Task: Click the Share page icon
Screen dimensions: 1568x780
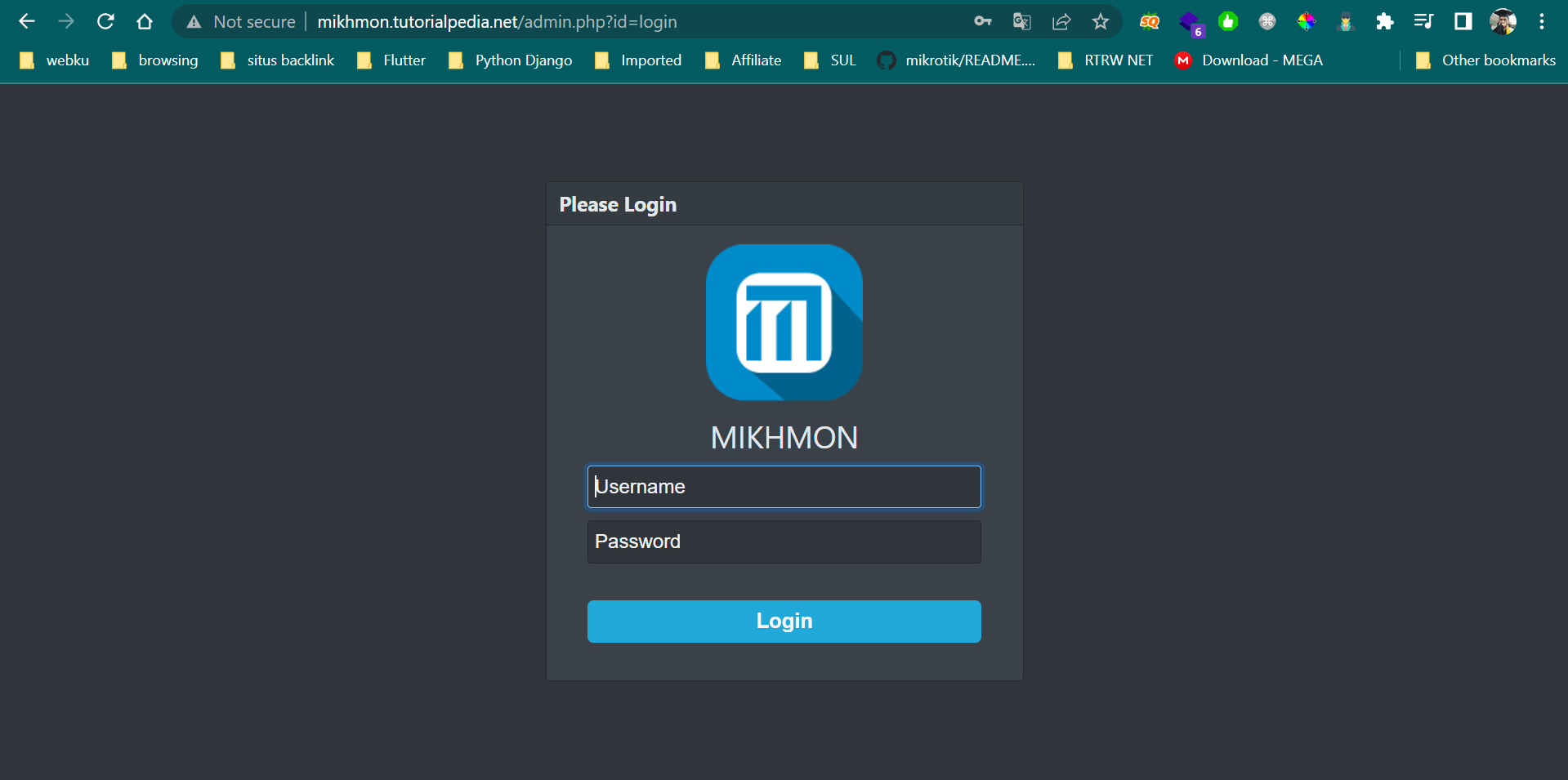Action: coord(1061,21)
